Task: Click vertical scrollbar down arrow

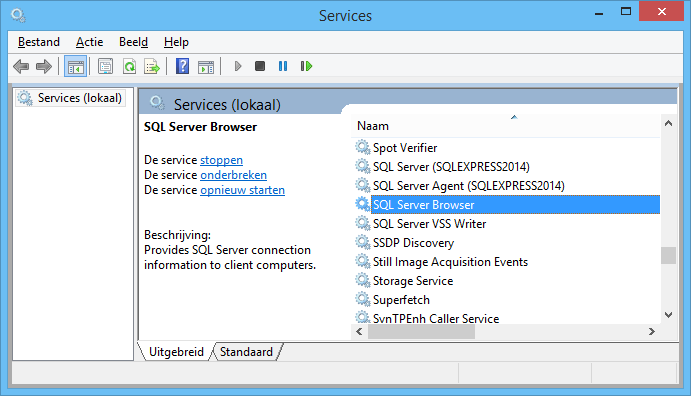Action: click(x=669, y=315)
